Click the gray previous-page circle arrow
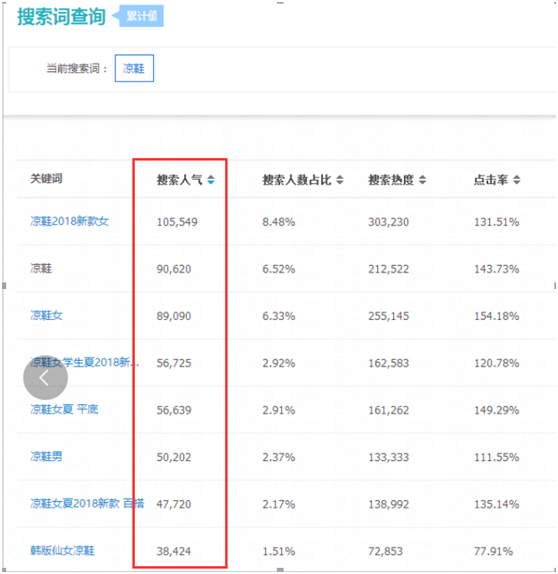 (x=45, y=377)
